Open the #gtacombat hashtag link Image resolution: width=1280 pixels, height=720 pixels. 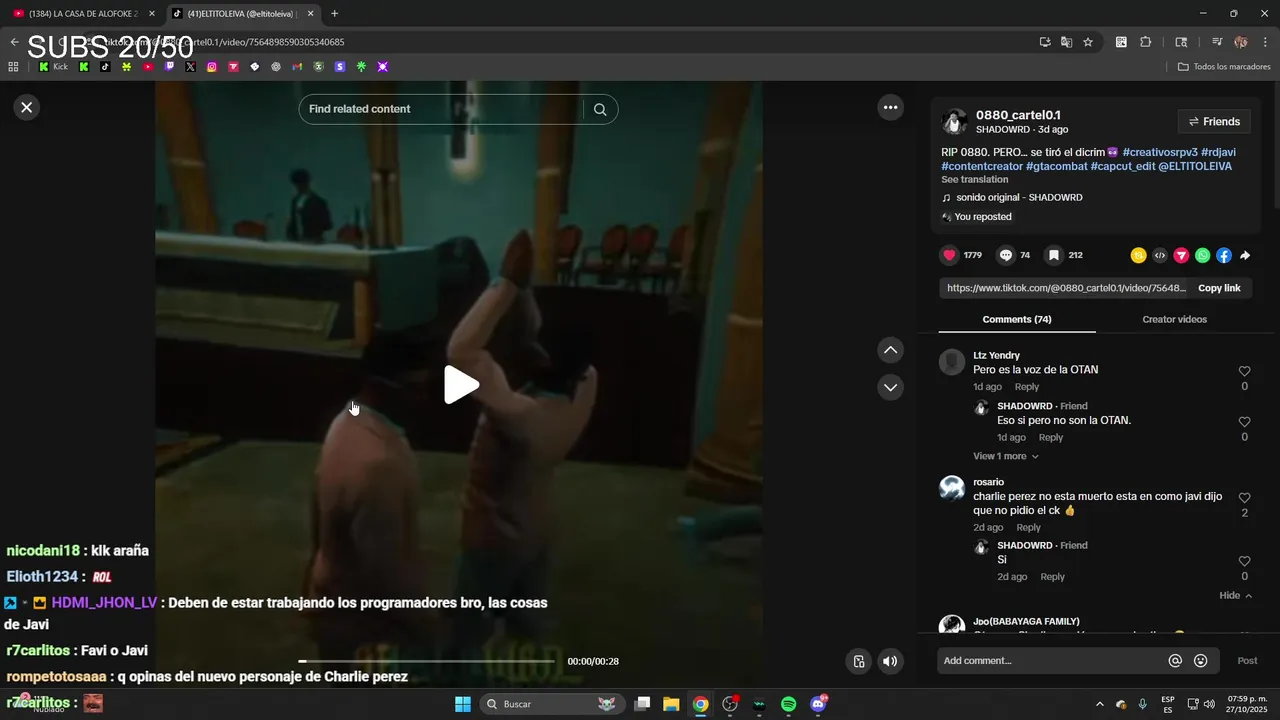coord(1056,166)
